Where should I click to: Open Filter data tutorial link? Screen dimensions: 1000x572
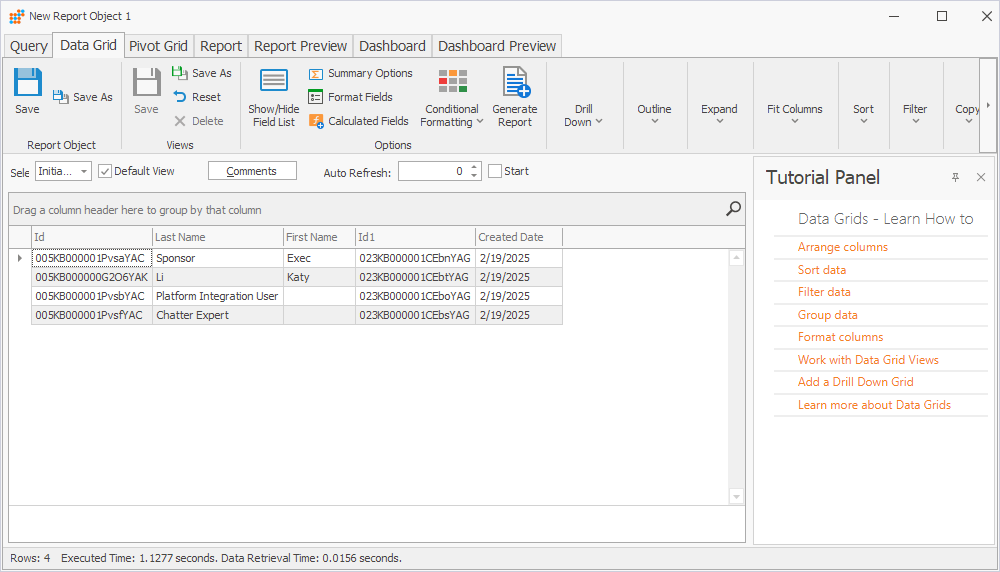pos(824,291)
